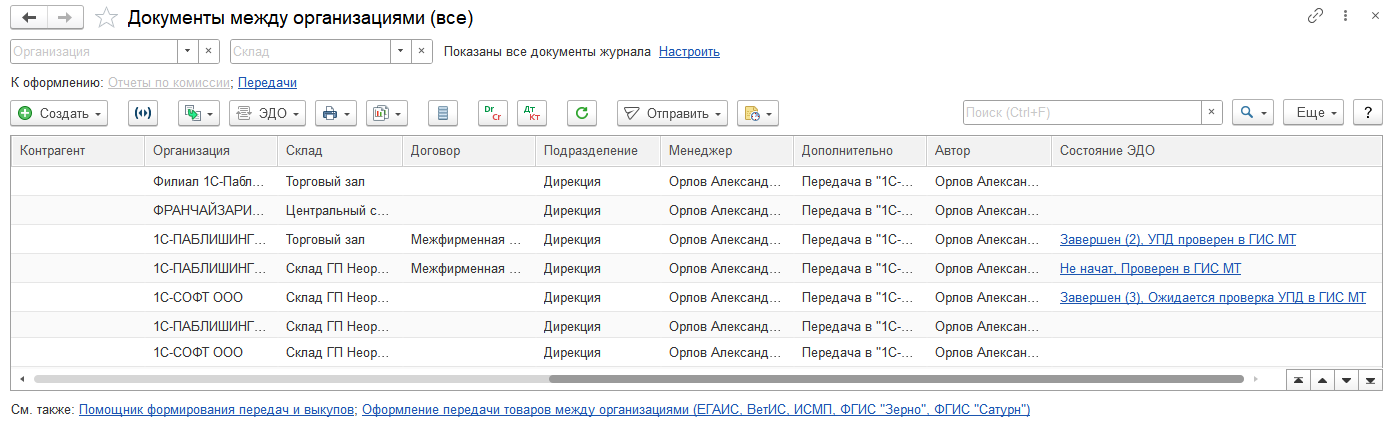This screenshot has height=426, width=1390.
Task: Open the ЭДО menu
Action: 266,114
